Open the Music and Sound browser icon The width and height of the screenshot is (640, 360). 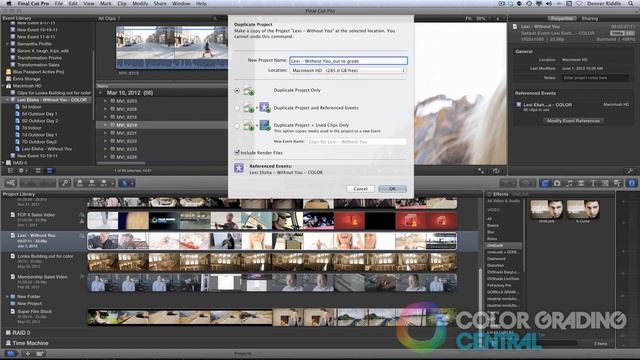click(569, 183)
